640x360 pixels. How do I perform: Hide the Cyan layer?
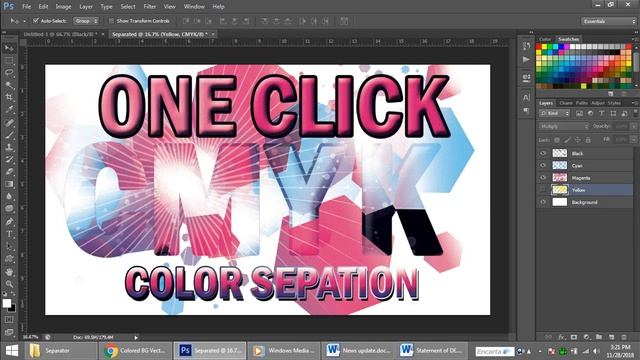pos(543,166)
